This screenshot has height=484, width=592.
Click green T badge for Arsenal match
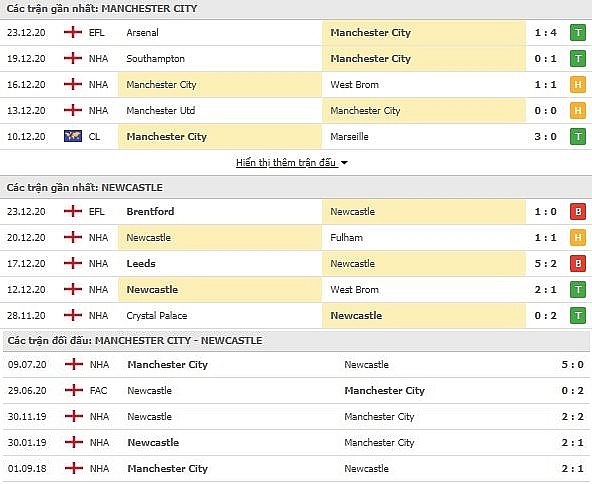(578, 33)
